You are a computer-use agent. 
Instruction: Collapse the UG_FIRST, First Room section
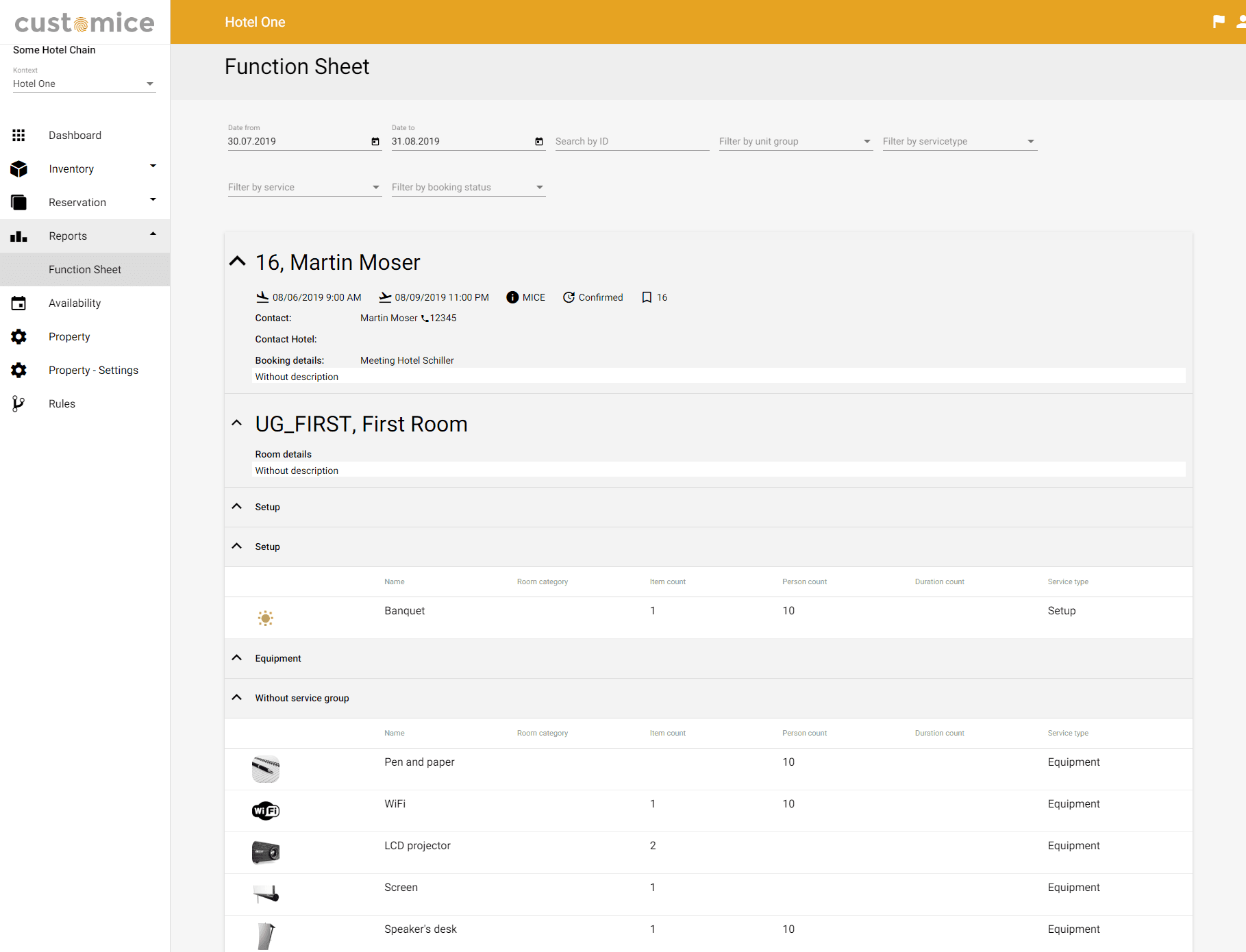(x=237, y=423)
